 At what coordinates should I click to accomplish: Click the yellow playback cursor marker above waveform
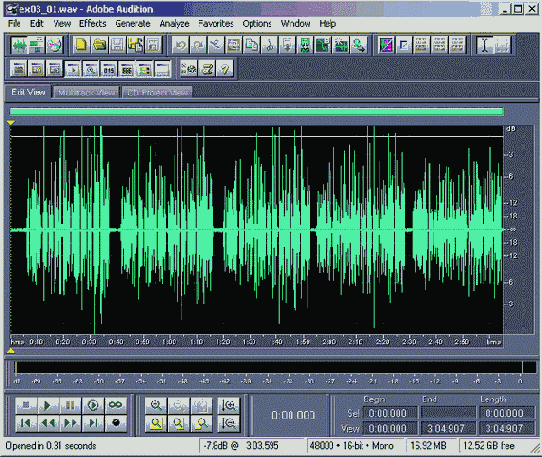(x=11, y=122)
